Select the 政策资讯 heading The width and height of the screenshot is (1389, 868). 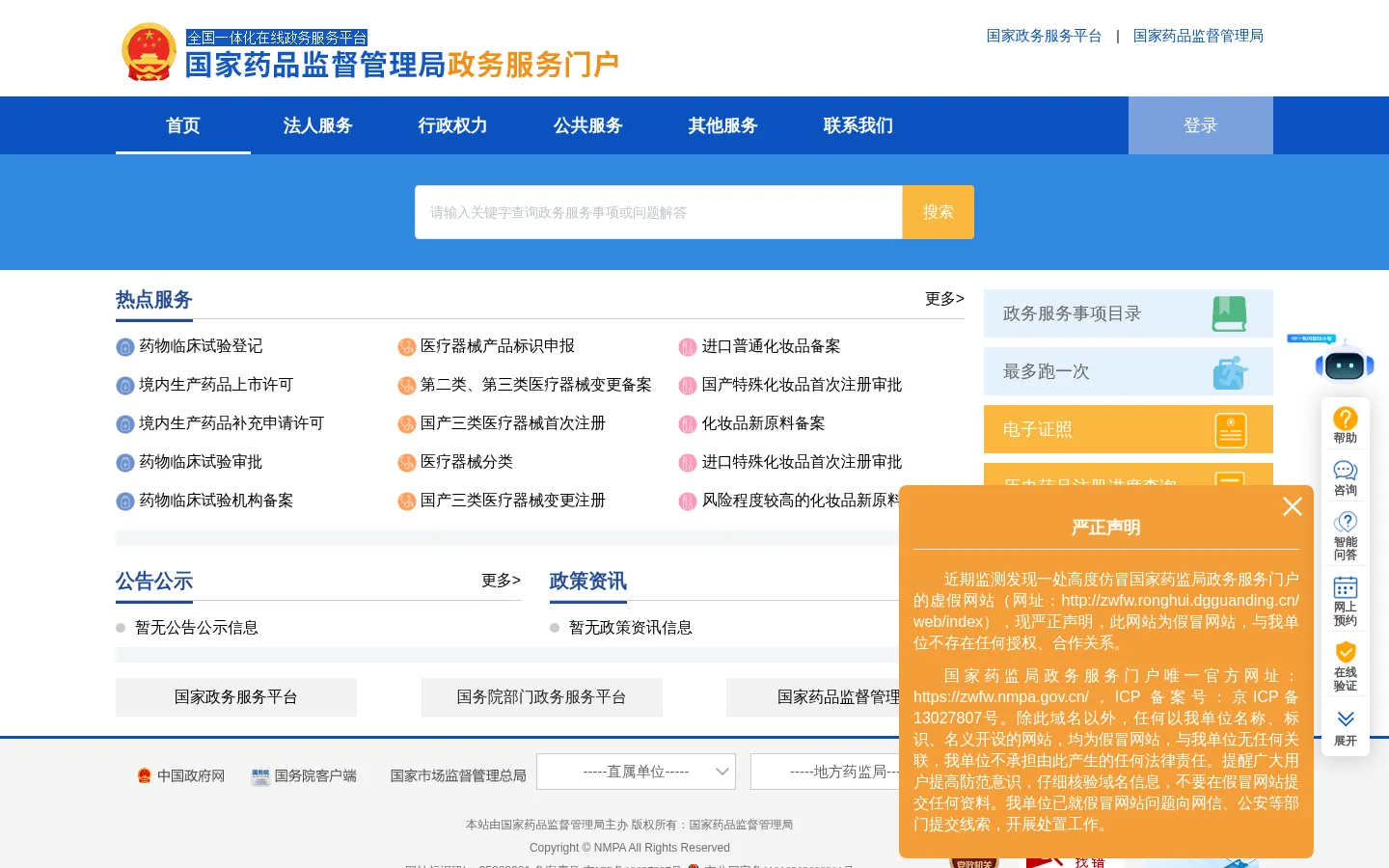(x=588, y=582)
